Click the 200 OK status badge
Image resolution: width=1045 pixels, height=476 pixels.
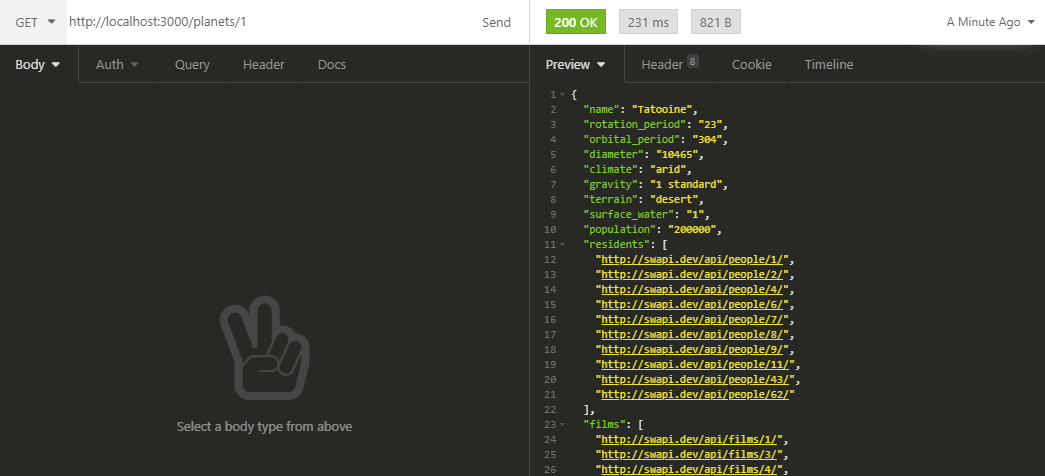pos(576,22)
